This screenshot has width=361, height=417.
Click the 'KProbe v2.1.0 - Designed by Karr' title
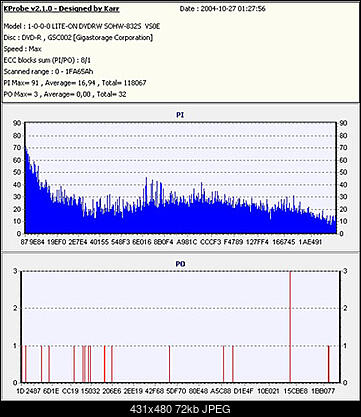coord(61,9)
